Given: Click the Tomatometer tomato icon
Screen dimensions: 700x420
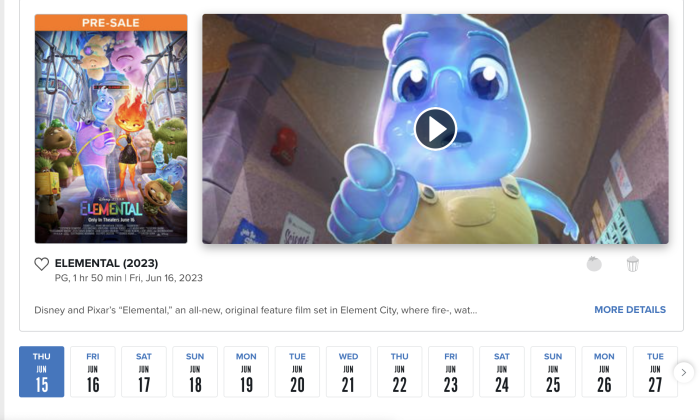Looking at the screenshot, I should [594, 264].
